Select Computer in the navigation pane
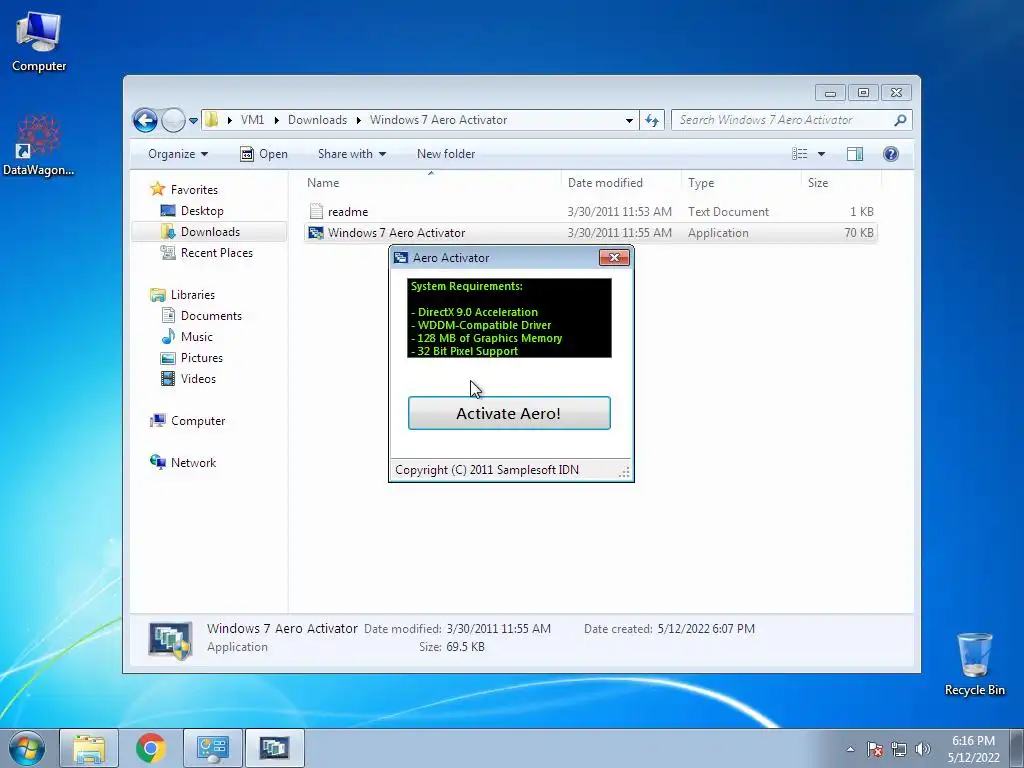The height and width of the screenshot is (768, 1024). pyautogui.click(x=198, y=421)
